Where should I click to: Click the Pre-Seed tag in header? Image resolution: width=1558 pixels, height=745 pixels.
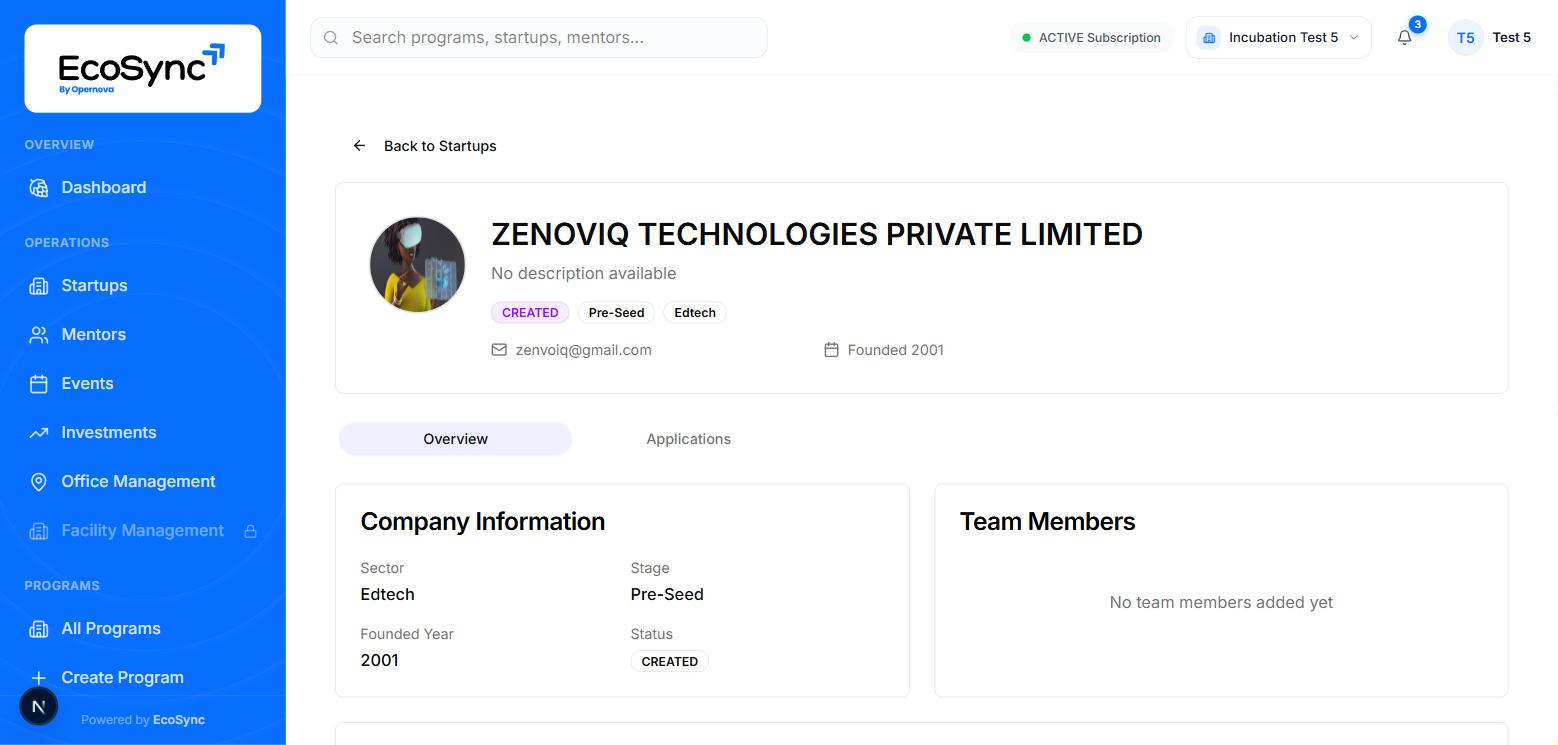pyautogui.click(x=616, y=313)
